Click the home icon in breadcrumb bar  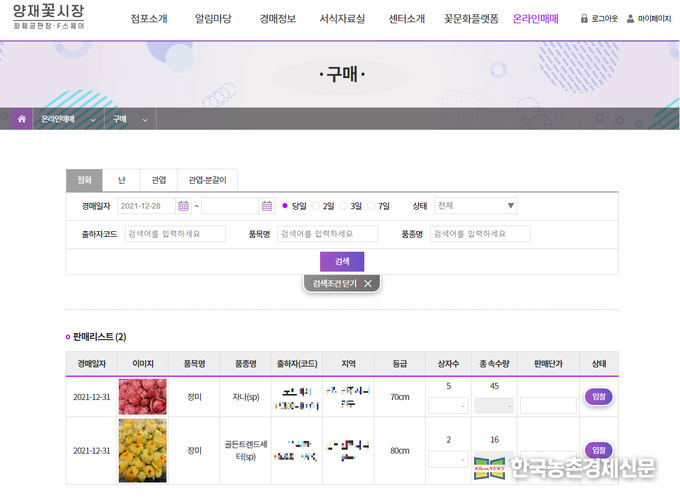point(22,119)
